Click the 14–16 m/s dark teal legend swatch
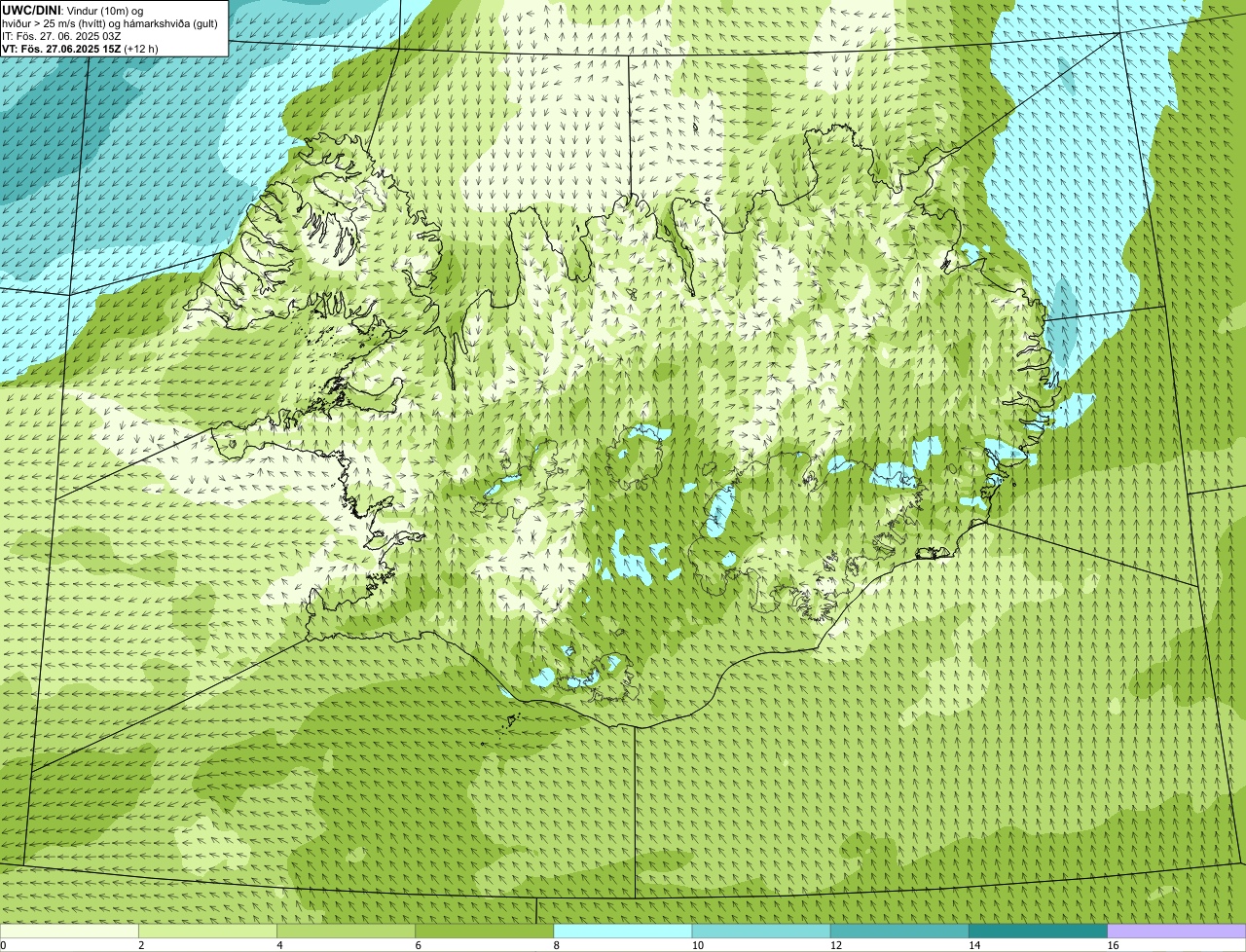Image resolution: width=1246 pixels, height=952 pixels. pyautogui.click(x=1038, y=931)
